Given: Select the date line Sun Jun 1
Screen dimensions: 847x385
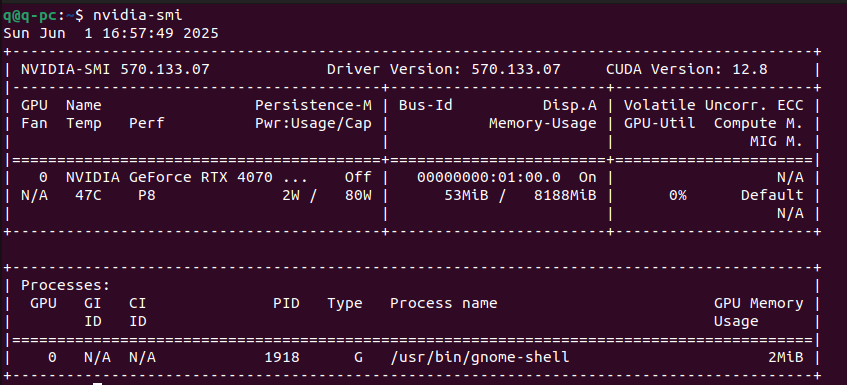Looking at the screenshot, I should coord(111,33).
